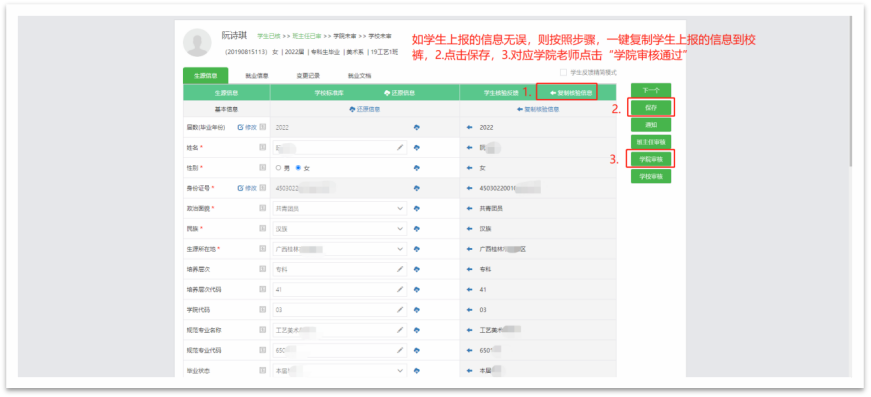The width and height of the screenshot is (871, 397).
Task: Switch to the 生源信息 tab
Action: (205, 76)
